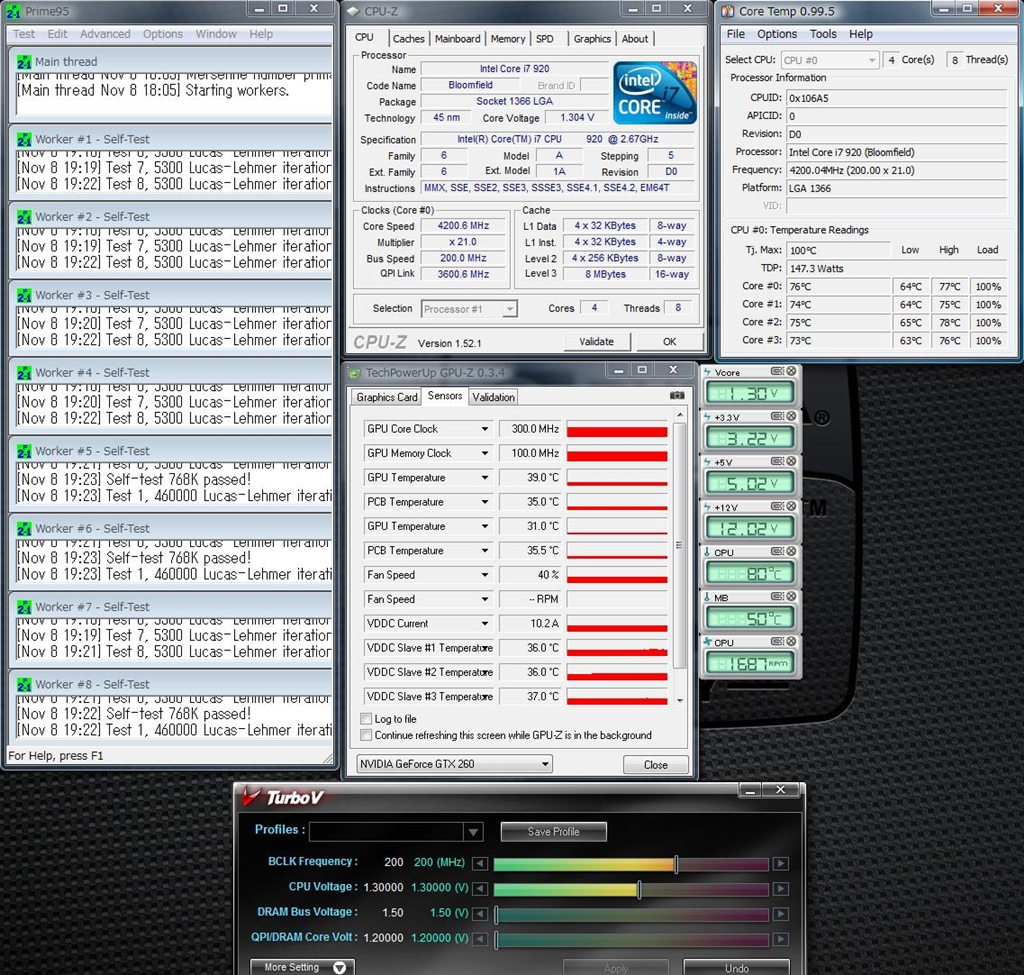This screenshot has width=1024, height=975.
Task: Open Prime95 Options menu
Action: pyautogui.click(x=163, y=34)
